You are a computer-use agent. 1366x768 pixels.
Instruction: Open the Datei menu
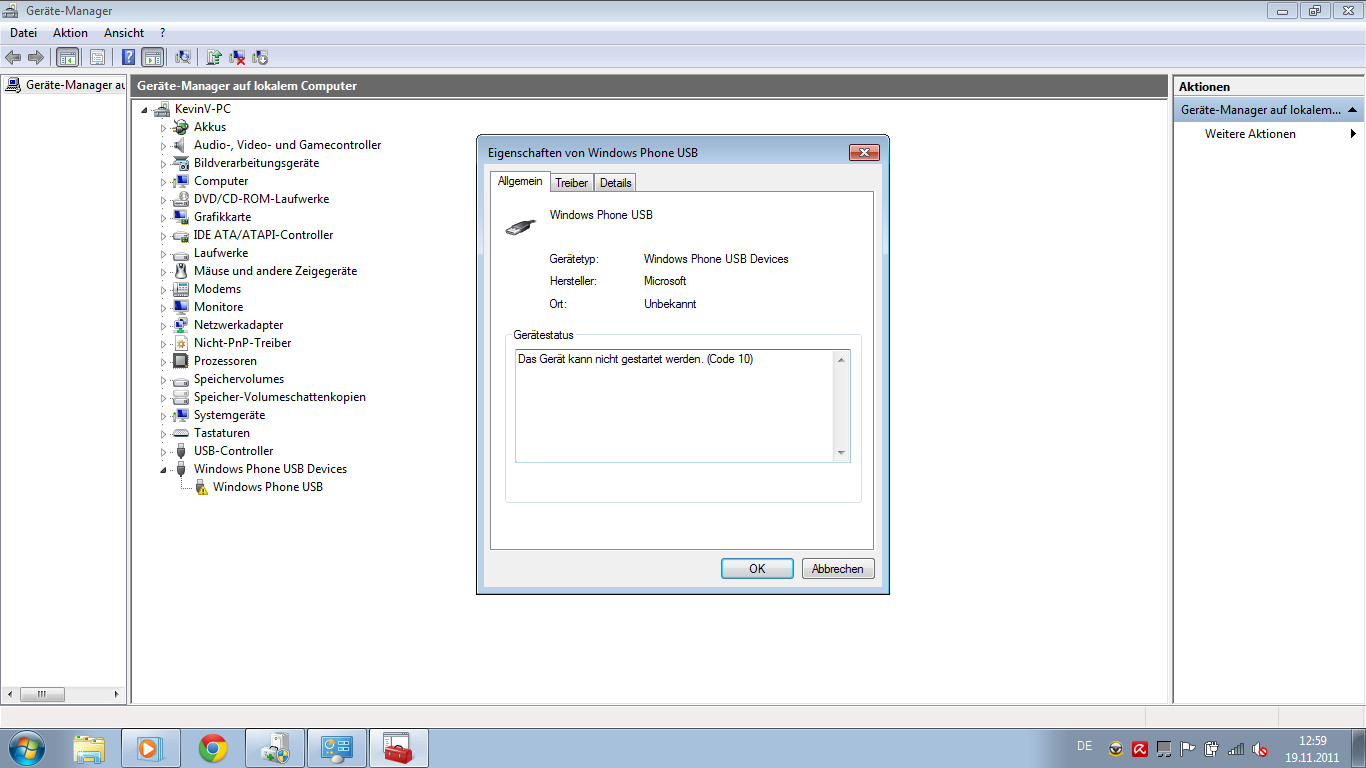click(23, 33)
